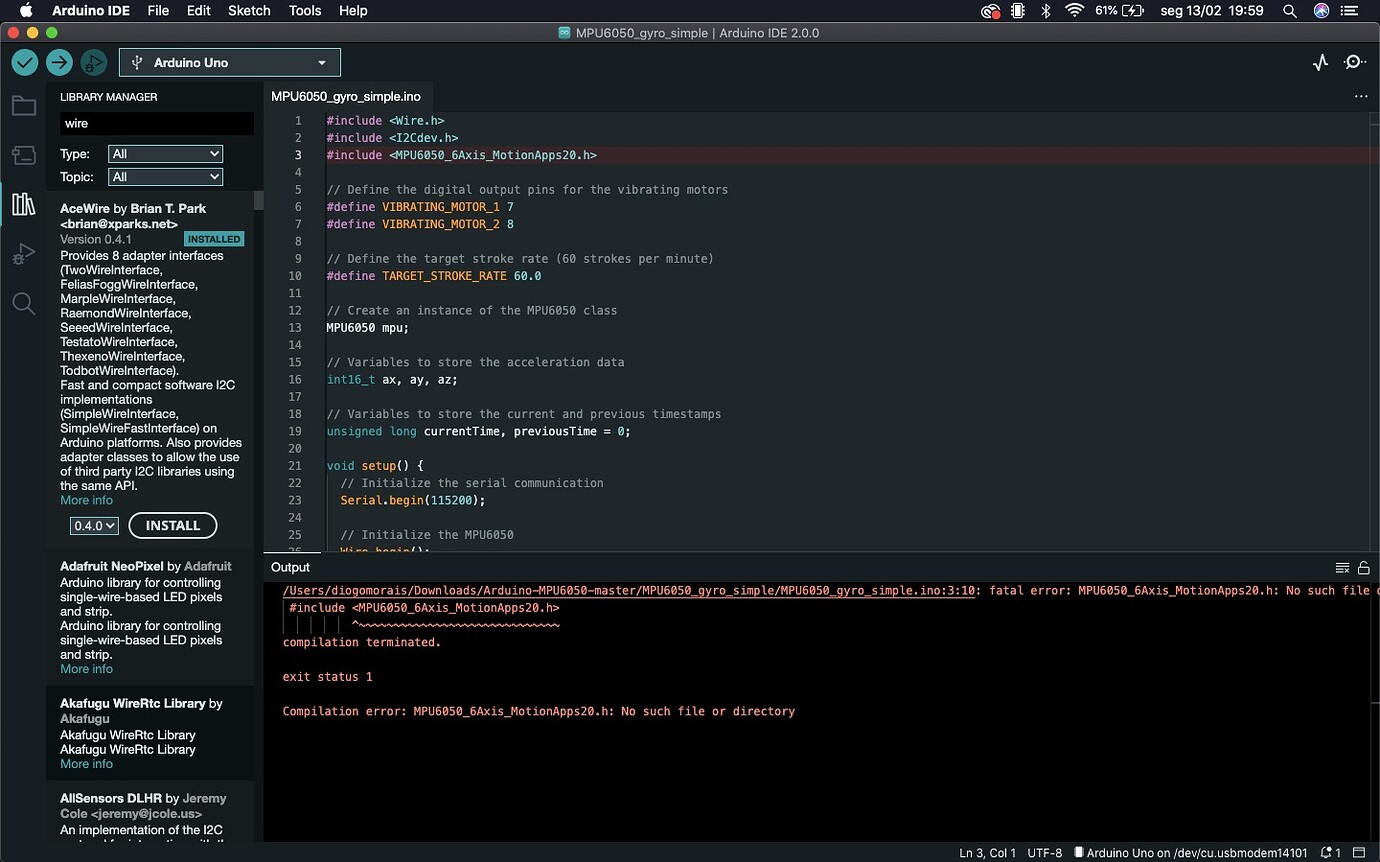This screenshot has width=1380, height=862.
Task: Click the library search field containing 'wire'
Action: click(156, 124)
